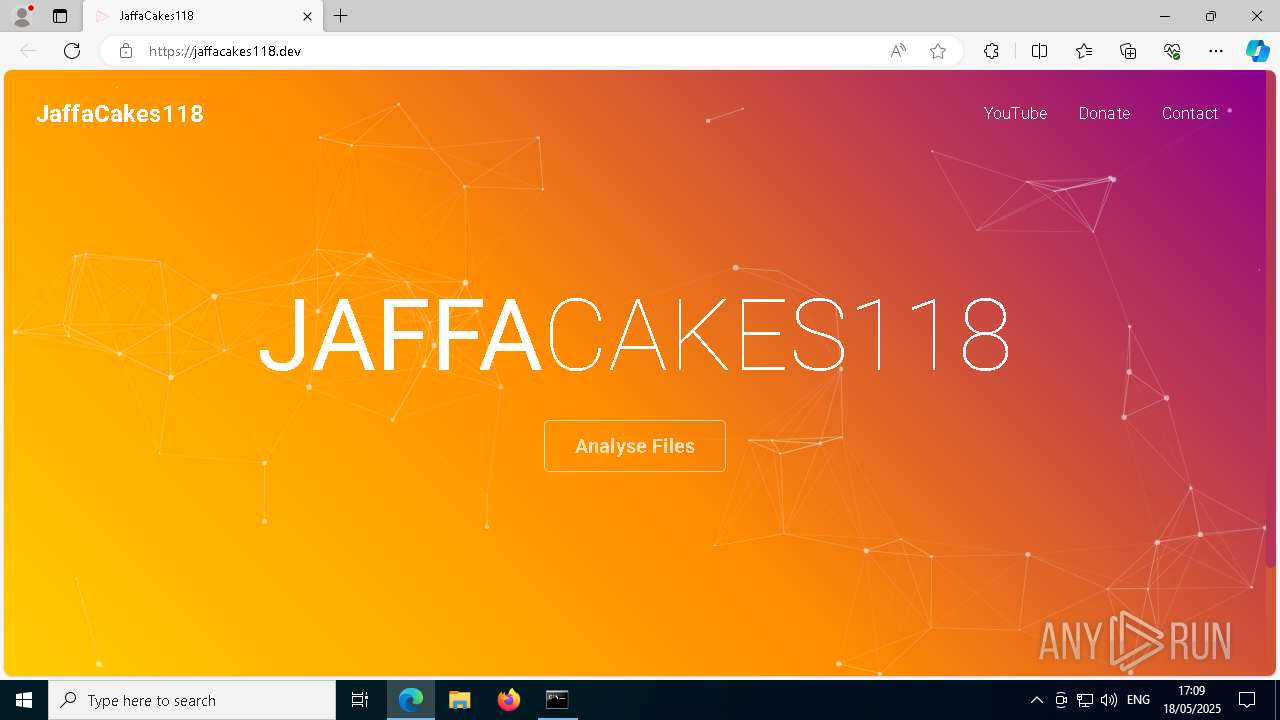Viewport: 1280px width, 720px height.
Task: Close the JaffaCakes118 tab
Action: [x=307, y=16]
